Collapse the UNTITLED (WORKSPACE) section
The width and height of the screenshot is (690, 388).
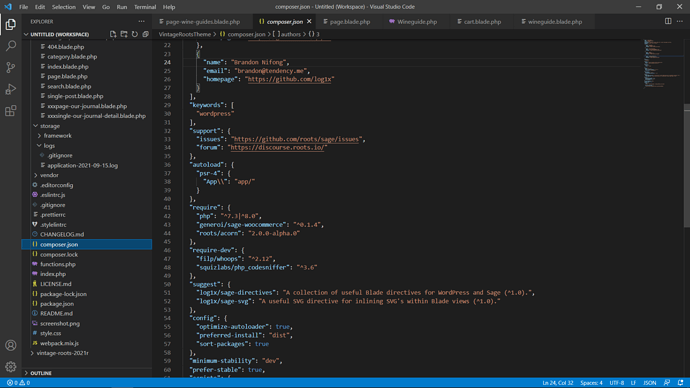59,34
